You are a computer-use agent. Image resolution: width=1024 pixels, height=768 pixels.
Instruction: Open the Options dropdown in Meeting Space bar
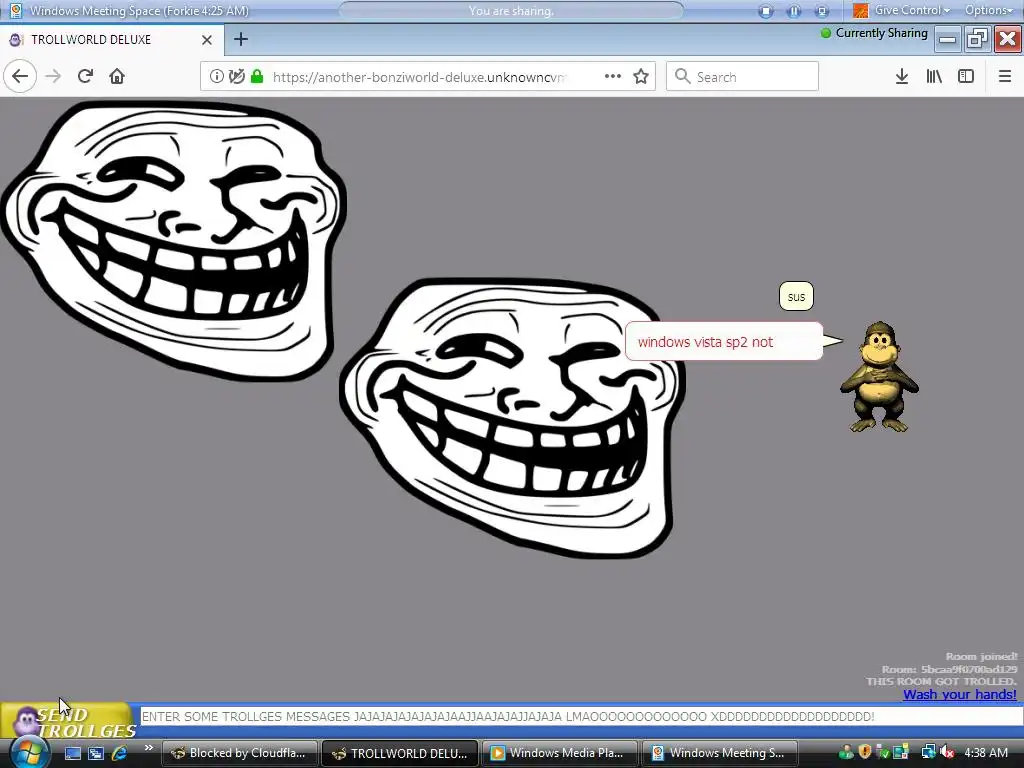tap(988, 10)
